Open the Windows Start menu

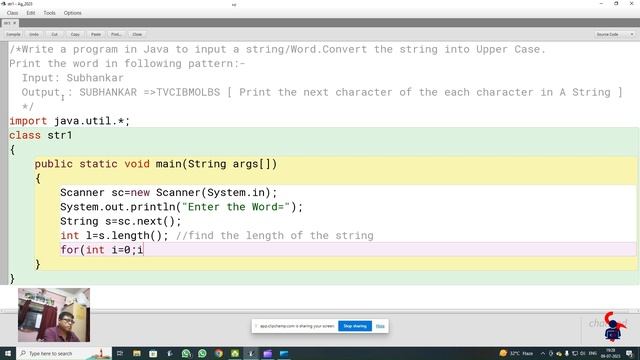[8, 353]
